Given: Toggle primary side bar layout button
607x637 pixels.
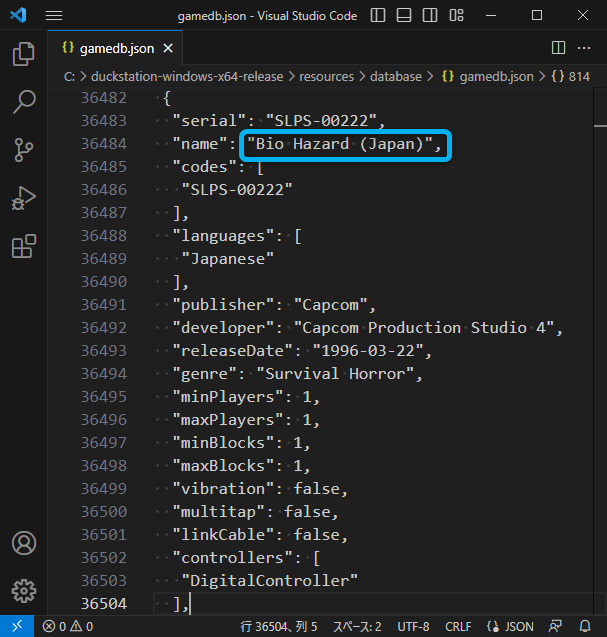Looking at the screenshot, I should (x=378, y=15).
